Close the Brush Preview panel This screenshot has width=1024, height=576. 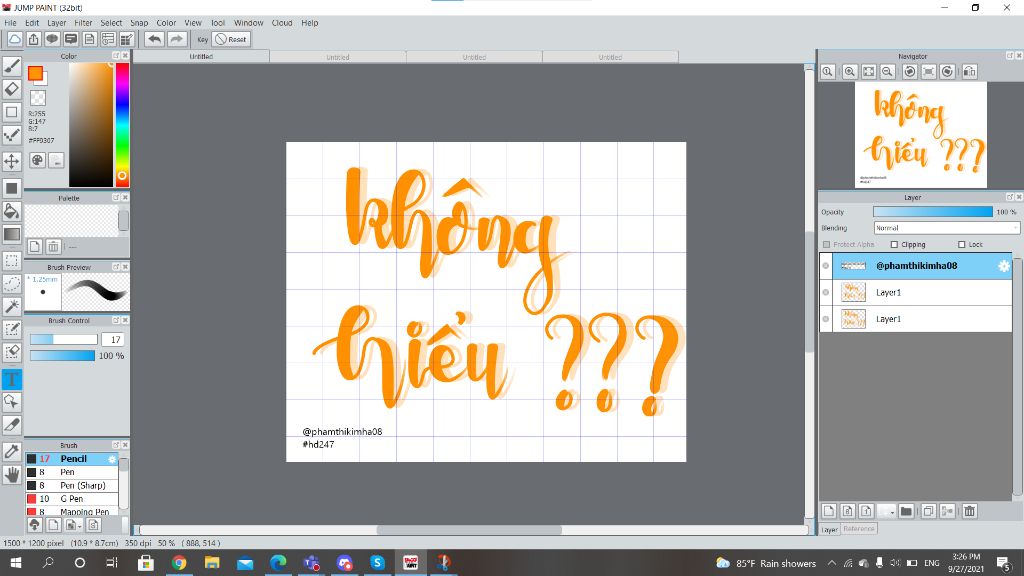point(125,266)
